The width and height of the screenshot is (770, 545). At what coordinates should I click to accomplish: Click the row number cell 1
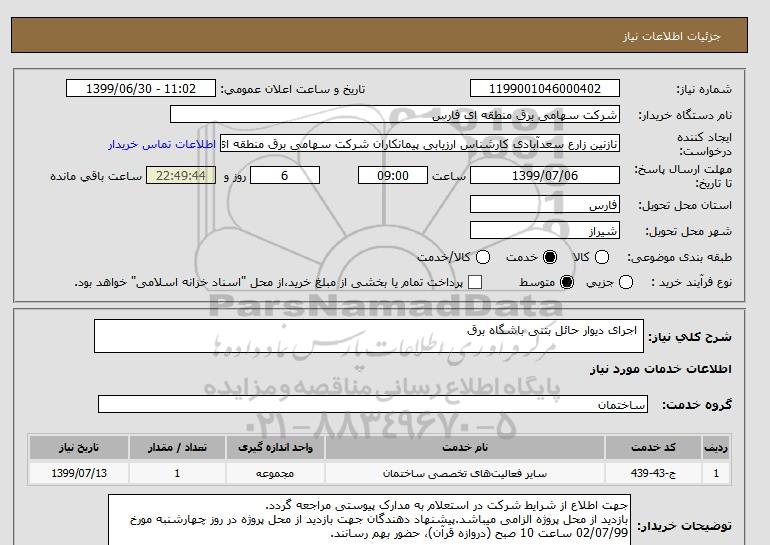[716, 473]
